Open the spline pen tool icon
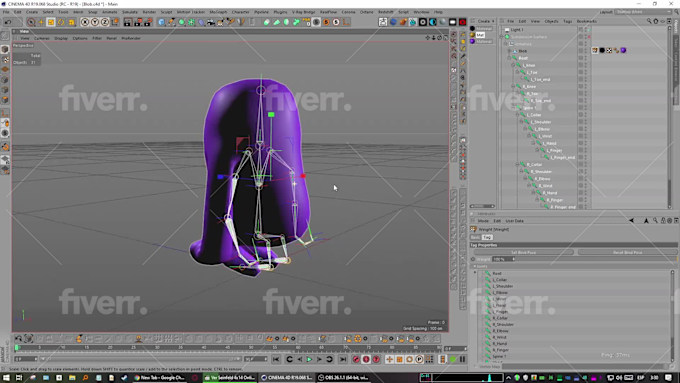680x383 pixels. click(172, 22)
